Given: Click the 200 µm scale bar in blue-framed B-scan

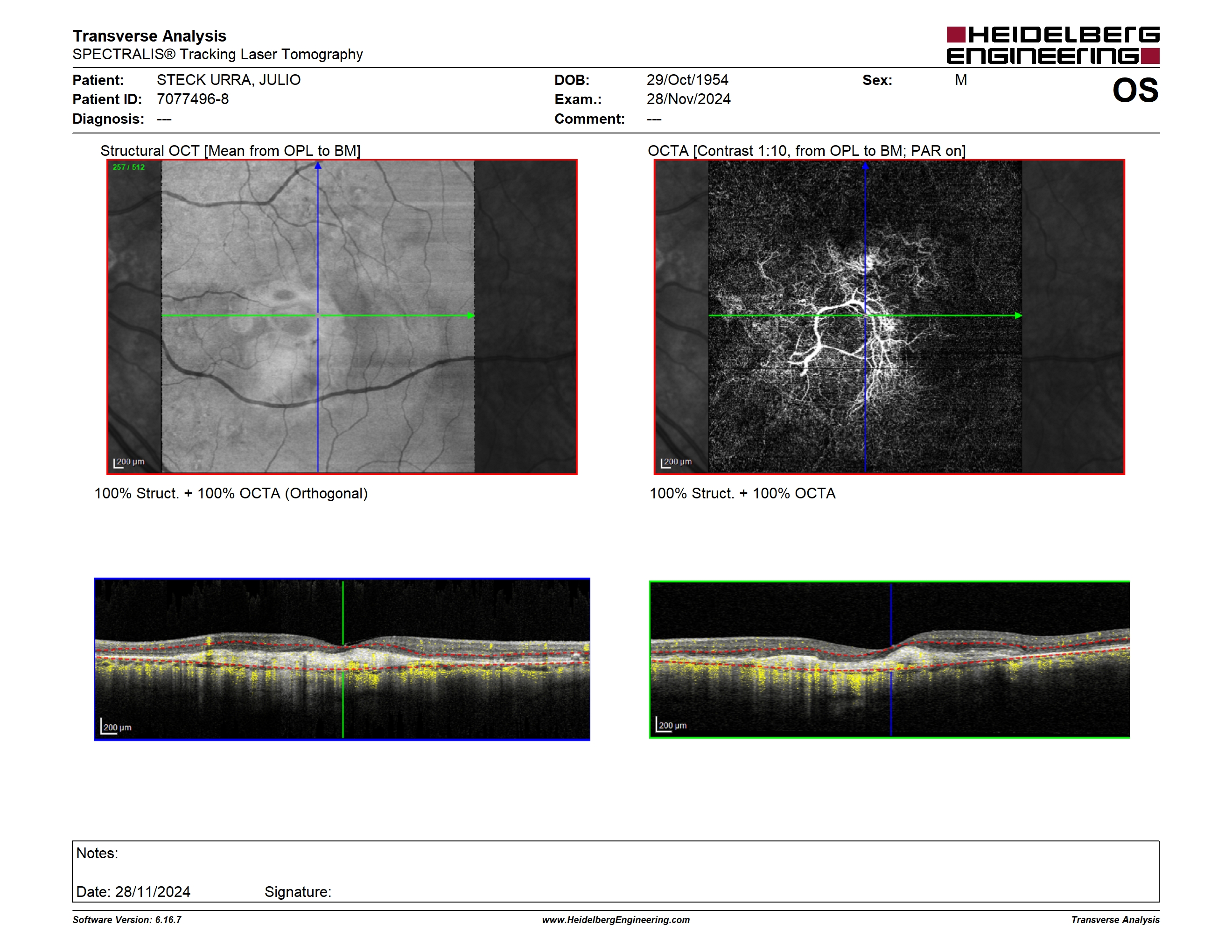Looking at the screenshot, I should tap(116, 727).
